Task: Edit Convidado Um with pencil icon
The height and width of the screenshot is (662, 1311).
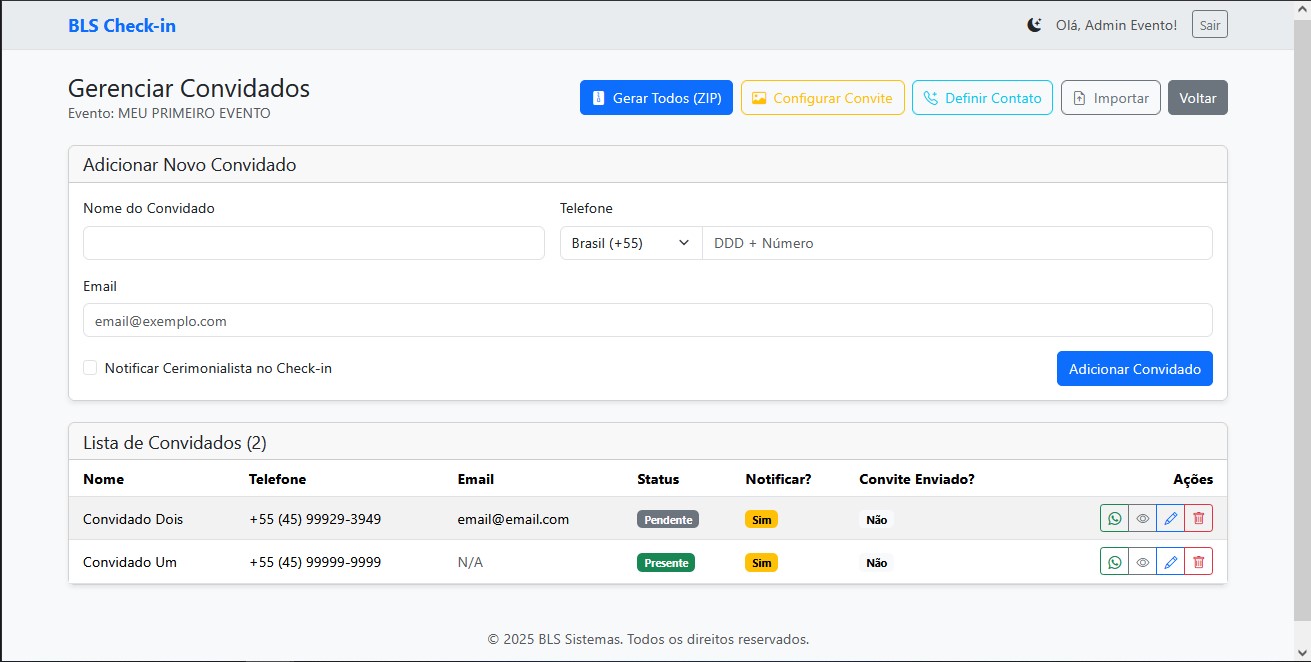Action: pos(1170,561)
